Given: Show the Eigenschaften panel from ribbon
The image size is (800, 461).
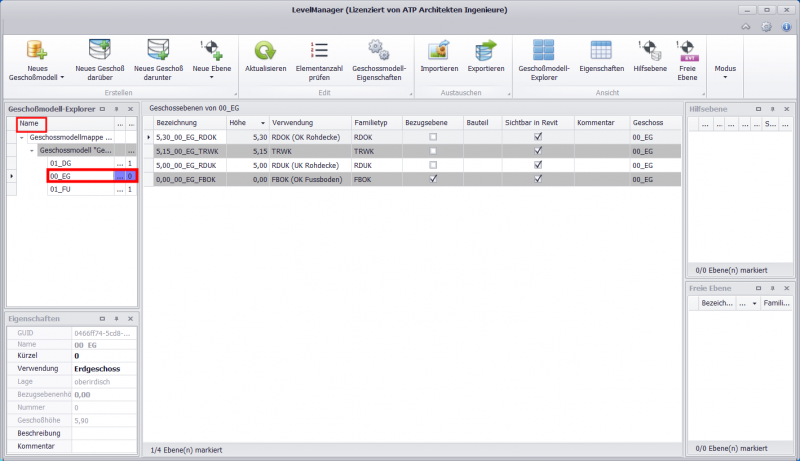Looking at the screenshot, I should [602, 56].
